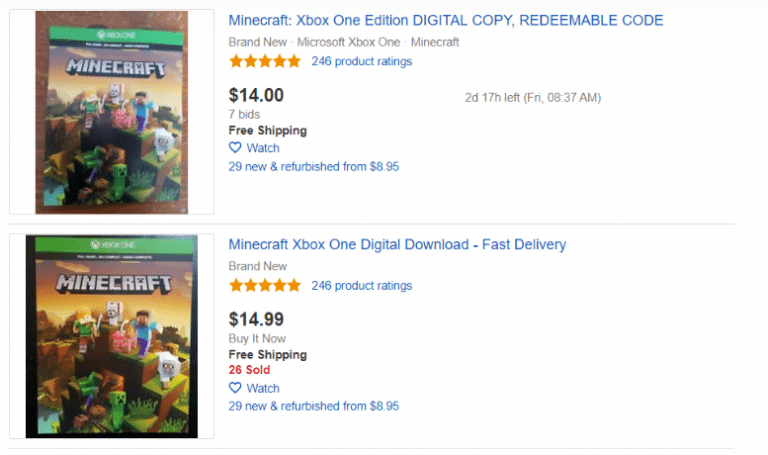Click the '7 bids' text
Screen dimensions: 768x455
click(244, 114)
